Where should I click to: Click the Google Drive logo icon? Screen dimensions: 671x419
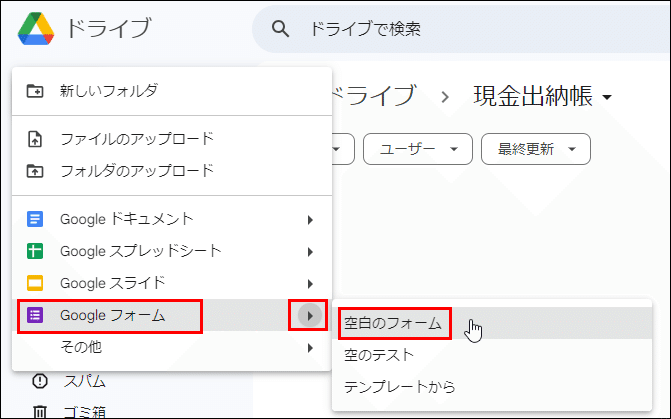pos(36,29)
